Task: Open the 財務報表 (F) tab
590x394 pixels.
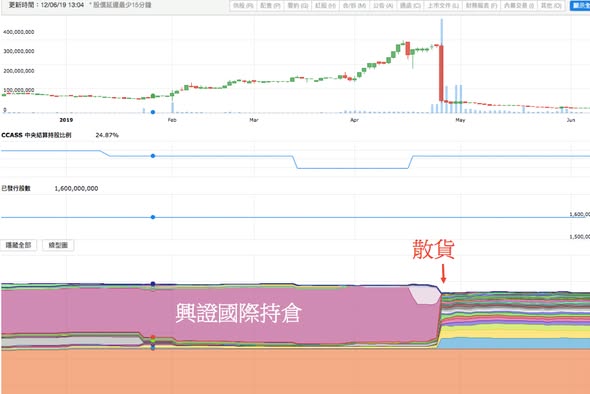Action: (x=481, y=5)
